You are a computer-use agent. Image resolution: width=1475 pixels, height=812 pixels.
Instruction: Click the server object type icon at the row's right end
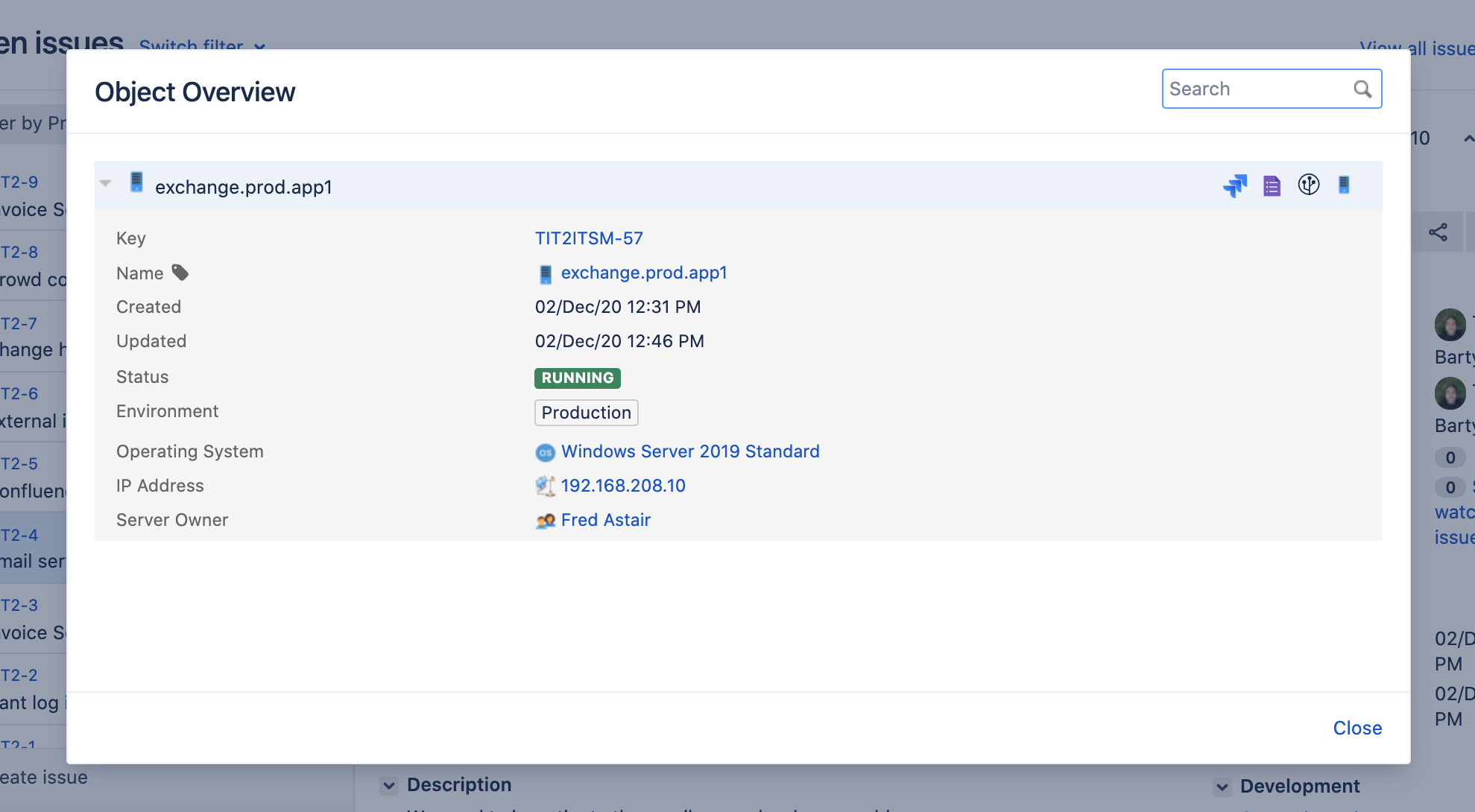tap(1344, 185)
